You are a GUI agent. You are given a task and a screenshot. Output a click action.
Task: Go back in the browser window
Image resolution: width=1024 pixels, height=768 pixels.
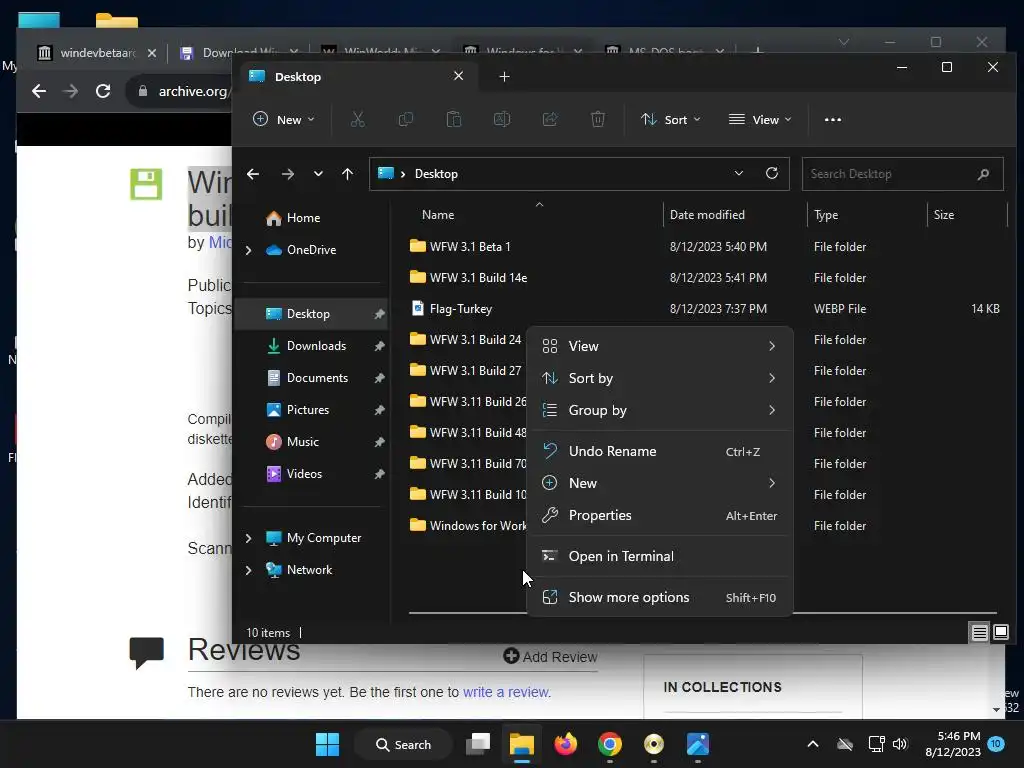[x=39, y=91]
